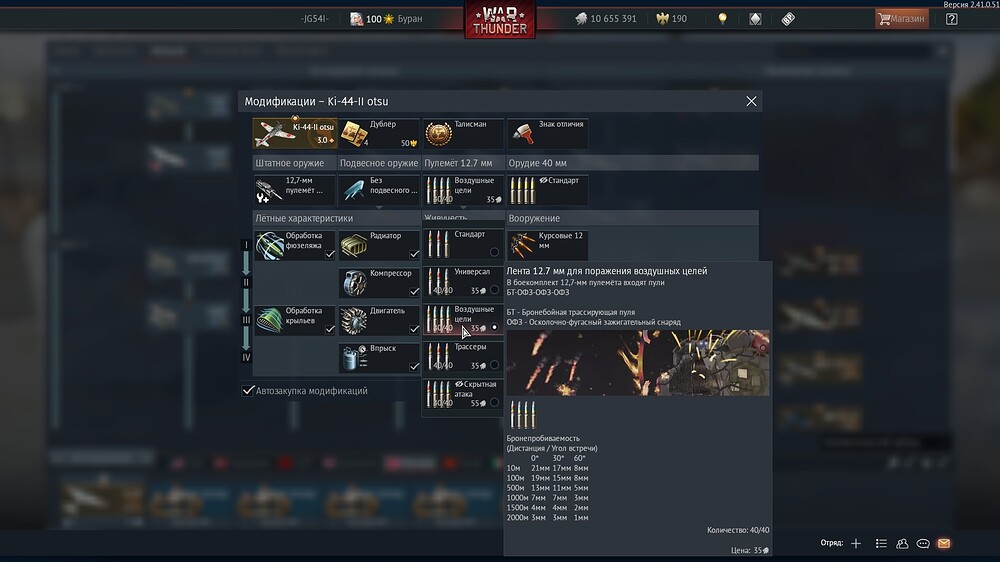This screenshot has height=562, width=1000.
Task: Click the ticket icon in top bar
Action: [x=788, y=18]
